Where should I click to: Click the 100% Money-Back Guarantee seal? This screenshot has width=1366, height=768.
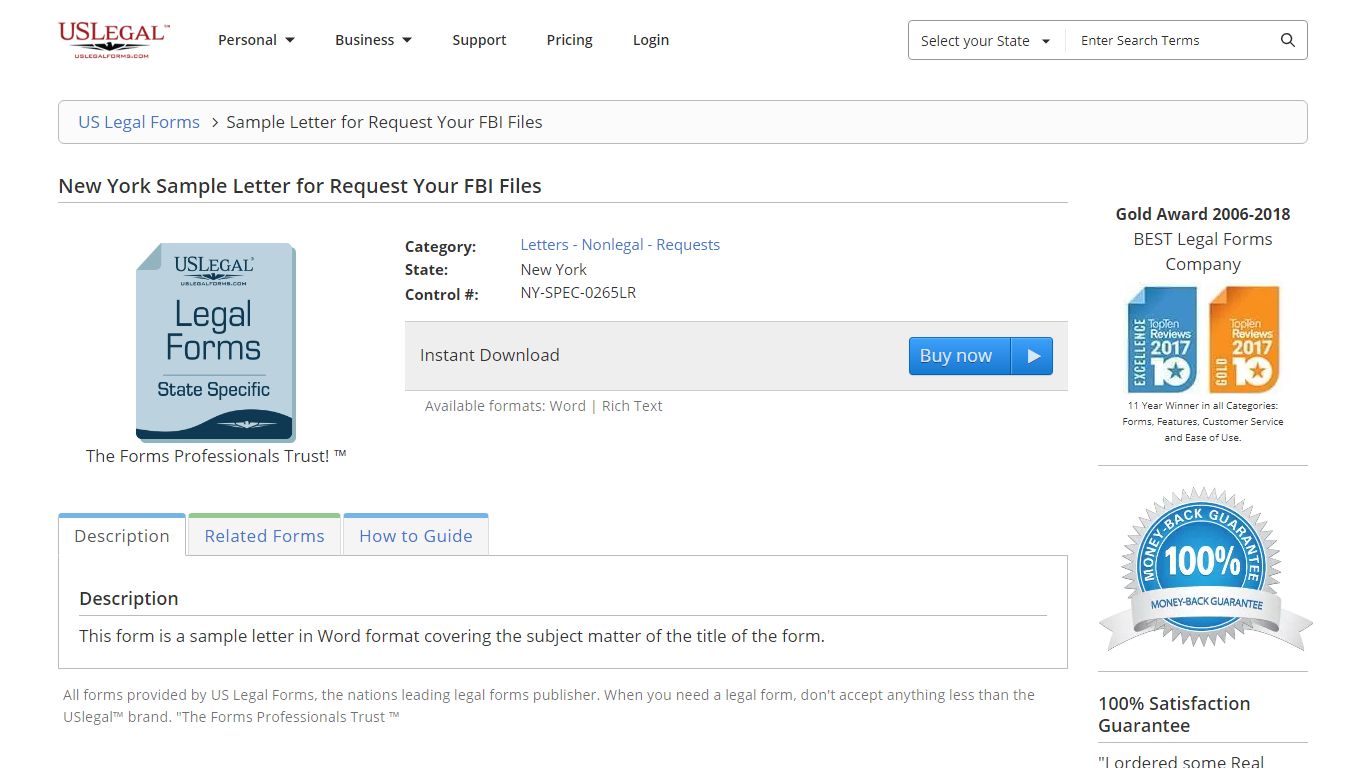[x=1203, y=569]
